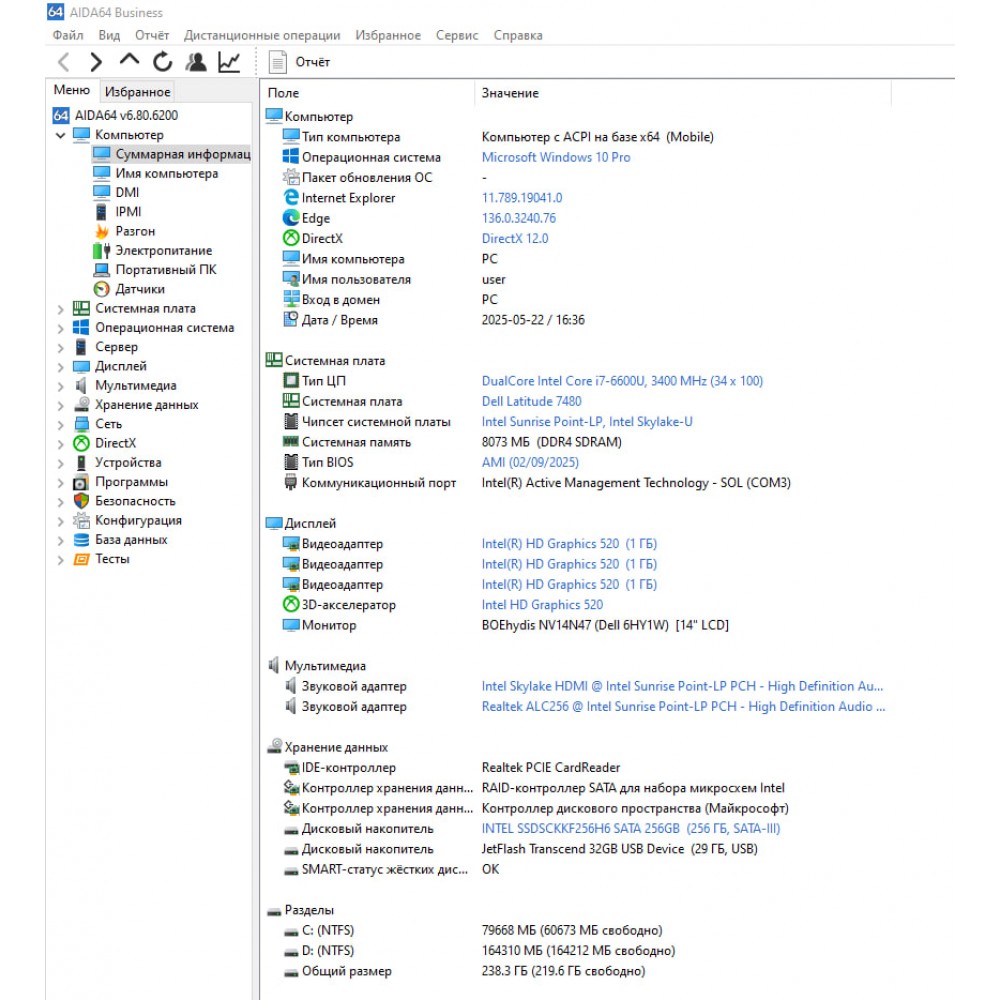The image size is (1000, 1000).
Task: Open the Dell Latitude 7480 link
Action: [x=531, y=401]
